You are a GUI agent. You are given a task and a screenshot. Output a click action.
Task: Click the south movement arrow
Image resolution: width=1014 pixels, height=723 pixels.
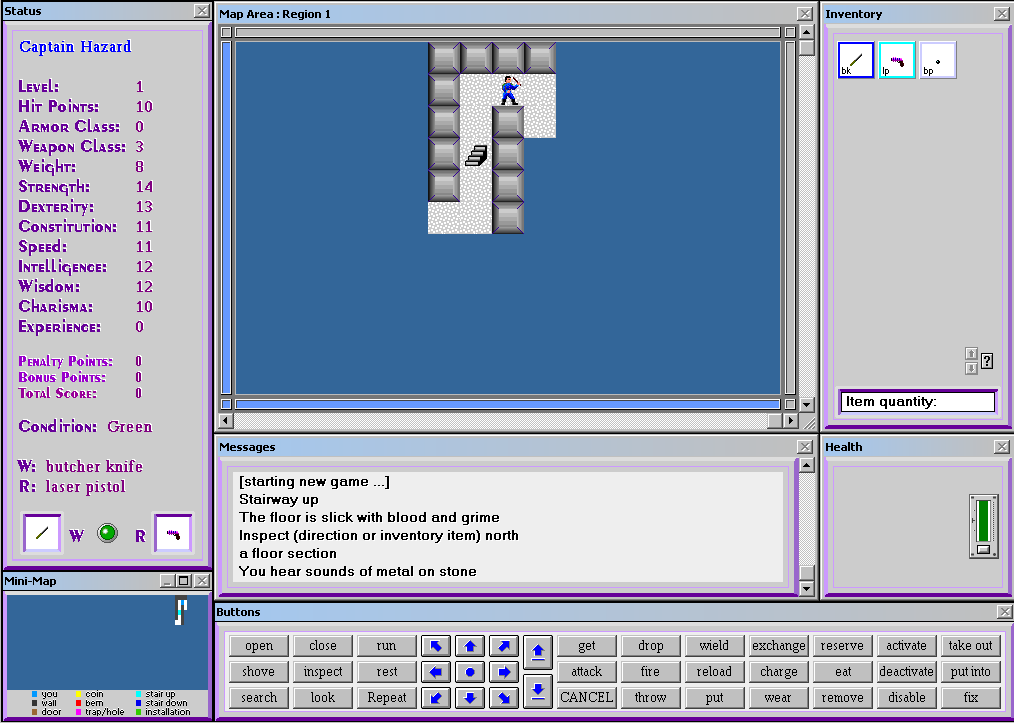pyautogui.click(x=470, y=698)
